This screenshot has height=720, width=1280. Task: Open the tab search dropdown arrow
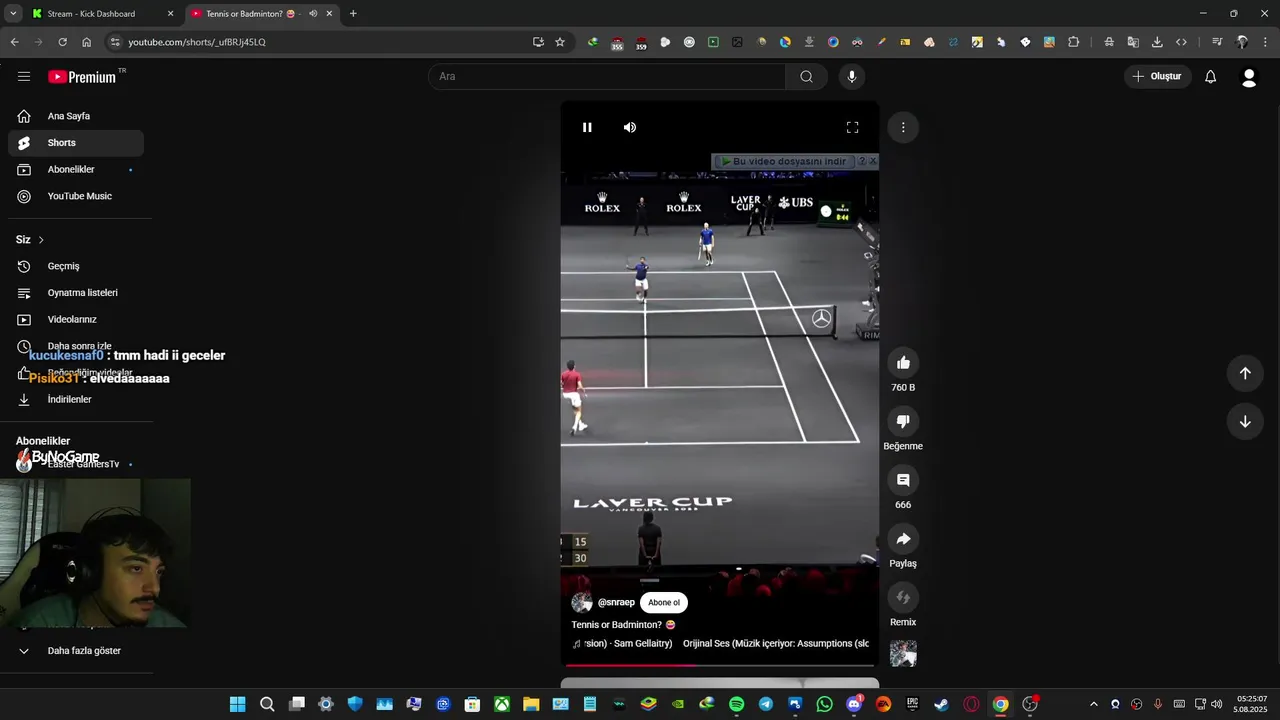pyautogui.click(x=13, y=14)
